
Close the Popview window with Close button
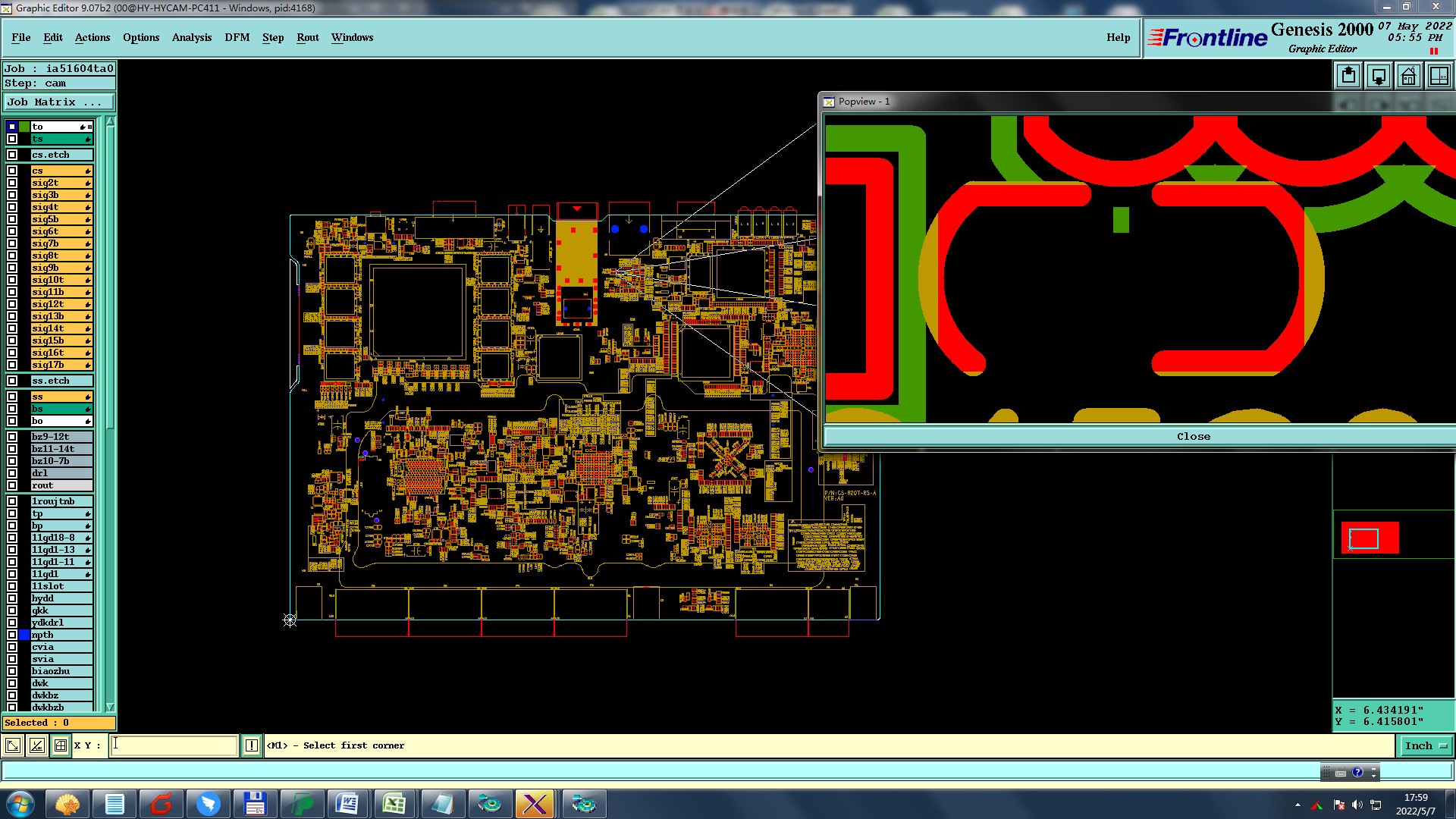1193,436
